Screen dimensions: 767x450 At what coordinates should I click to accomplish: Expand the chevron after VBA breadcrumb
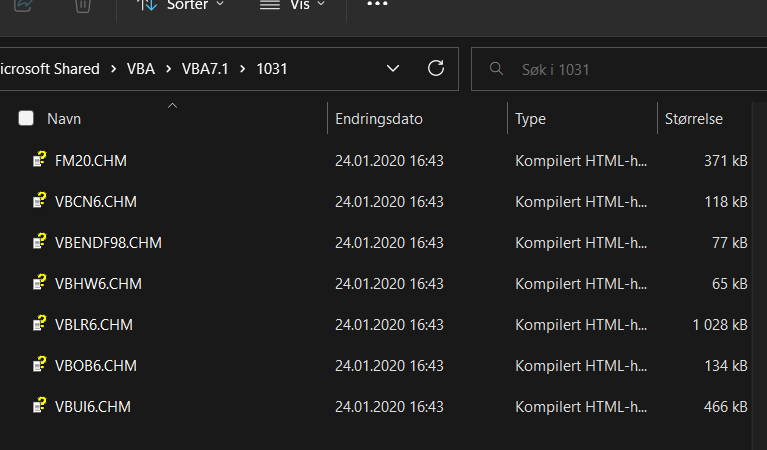[x=168, y=69]
